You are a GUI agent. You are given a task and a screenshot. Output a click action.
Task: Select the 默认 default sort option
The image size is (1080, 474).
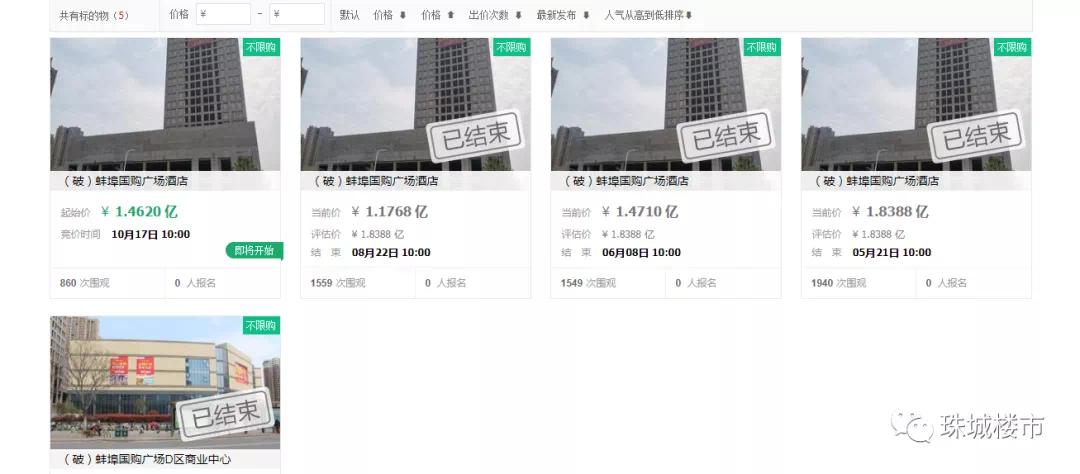349,15
